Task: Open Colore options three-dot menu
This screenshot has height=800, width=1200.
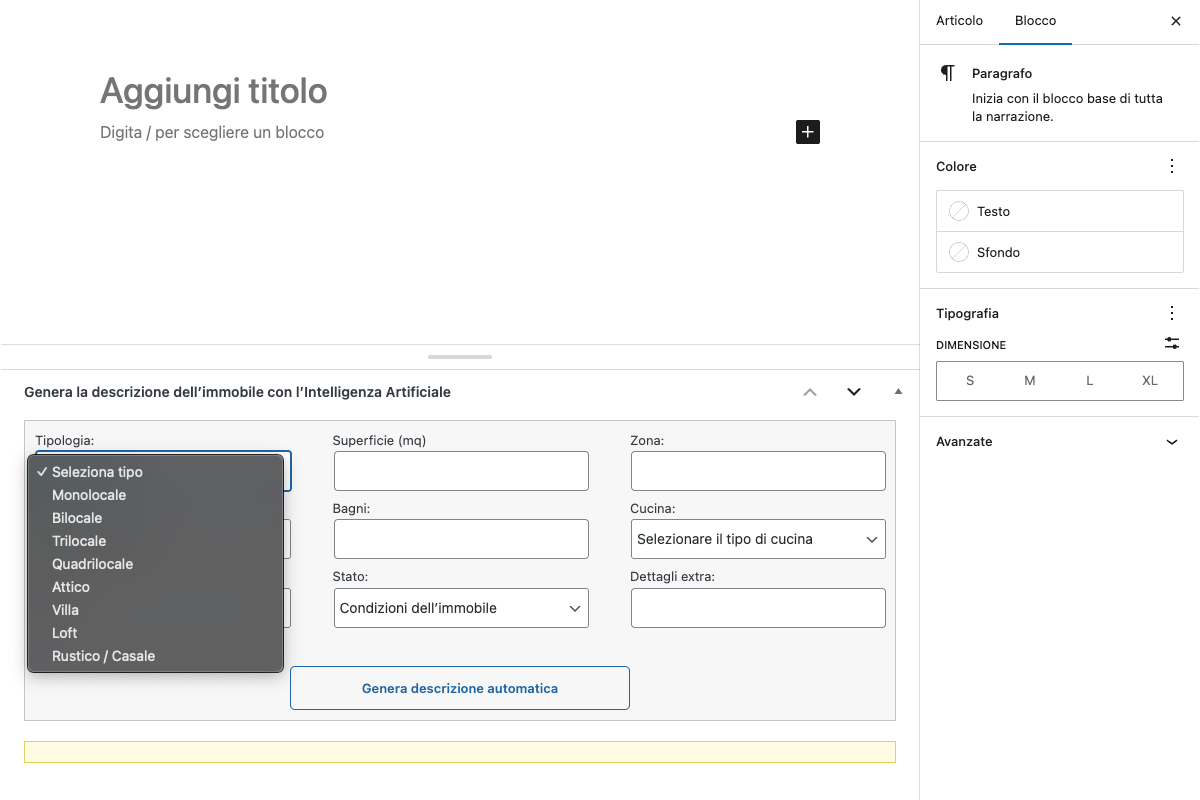Action: click(1172, 166)
